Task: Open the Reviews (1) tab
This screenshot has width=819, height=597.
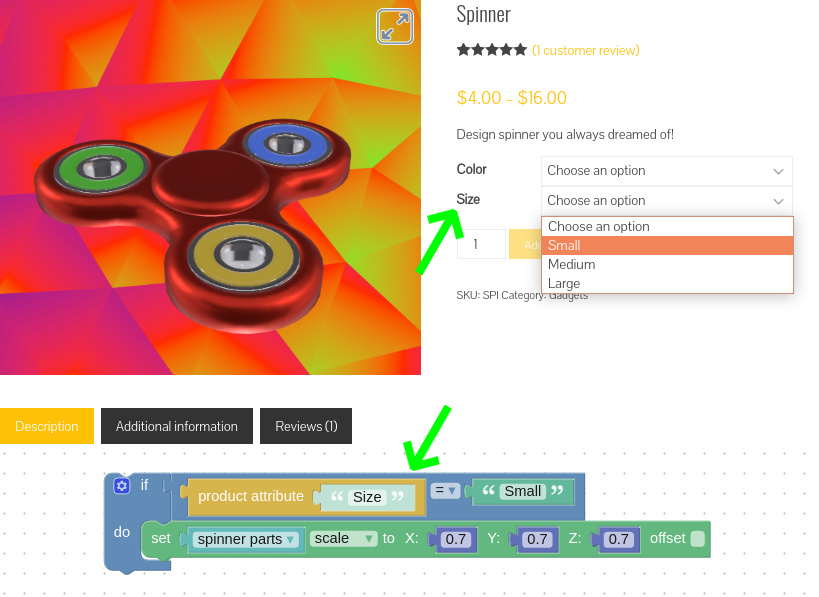Action: click(x=306, y=426)
